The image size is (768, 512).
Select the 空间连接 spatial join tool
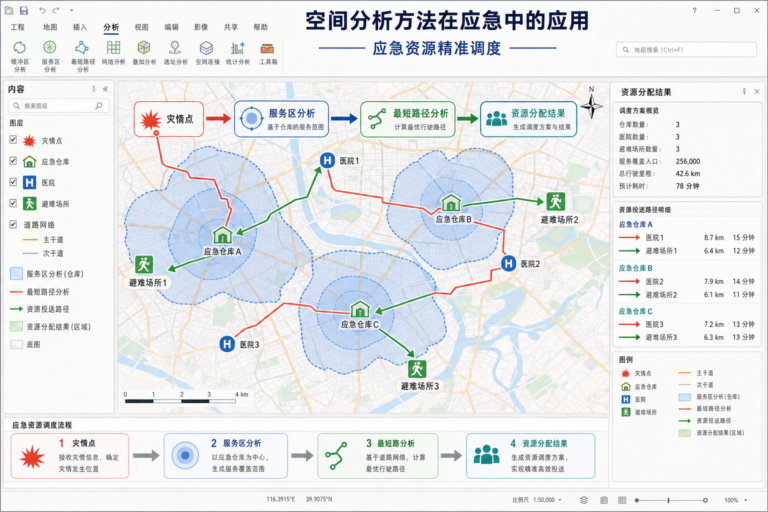pyautogui.click(x=207, y=53)
